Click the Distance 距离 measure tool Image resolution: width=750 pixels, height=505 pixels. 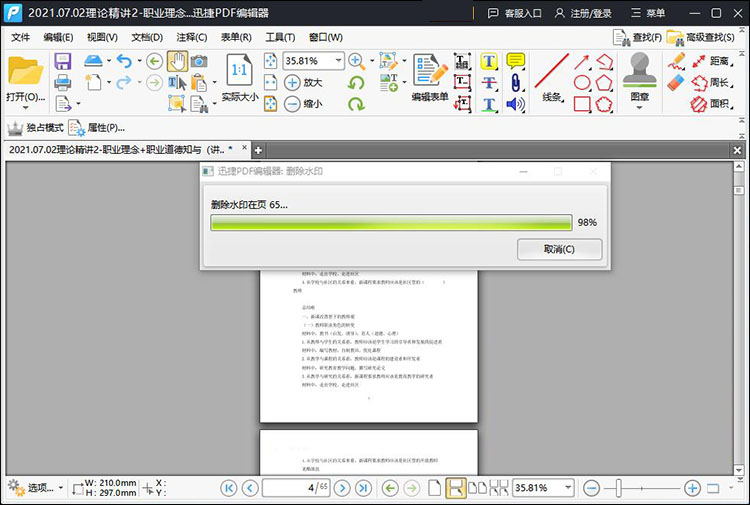pyautogui.click(x=711, y=61)
